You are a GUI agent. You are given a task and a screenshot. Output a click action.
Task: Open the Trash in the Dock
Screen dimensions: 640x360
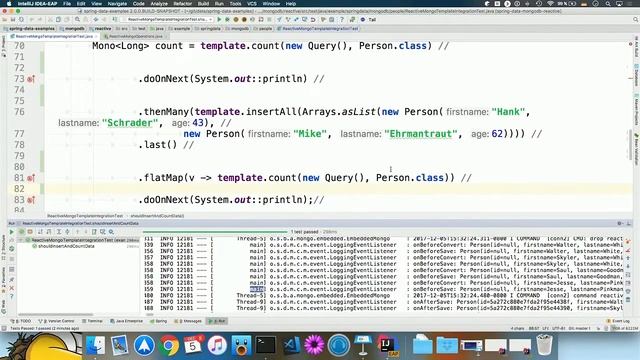point(544,345)
